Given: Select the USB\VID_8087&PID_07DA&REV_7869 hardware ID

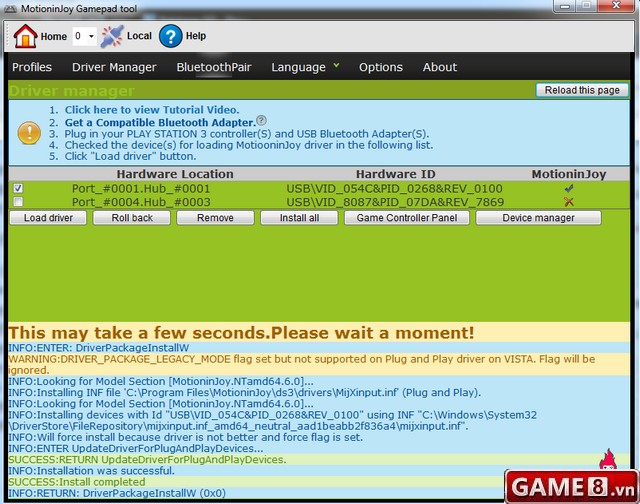Looking at the screenshot, I should [x=395, y=202].
